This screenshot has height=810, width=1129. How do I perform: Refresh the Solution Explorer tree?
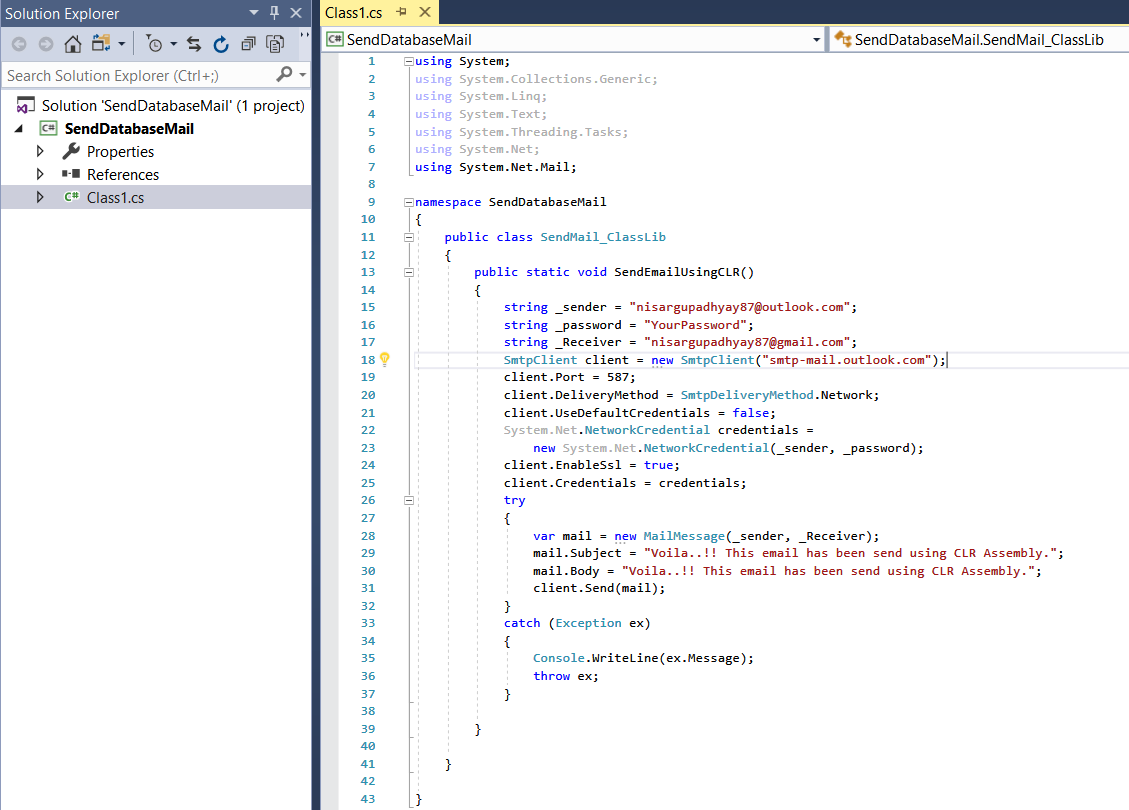[x=221, y=44]
